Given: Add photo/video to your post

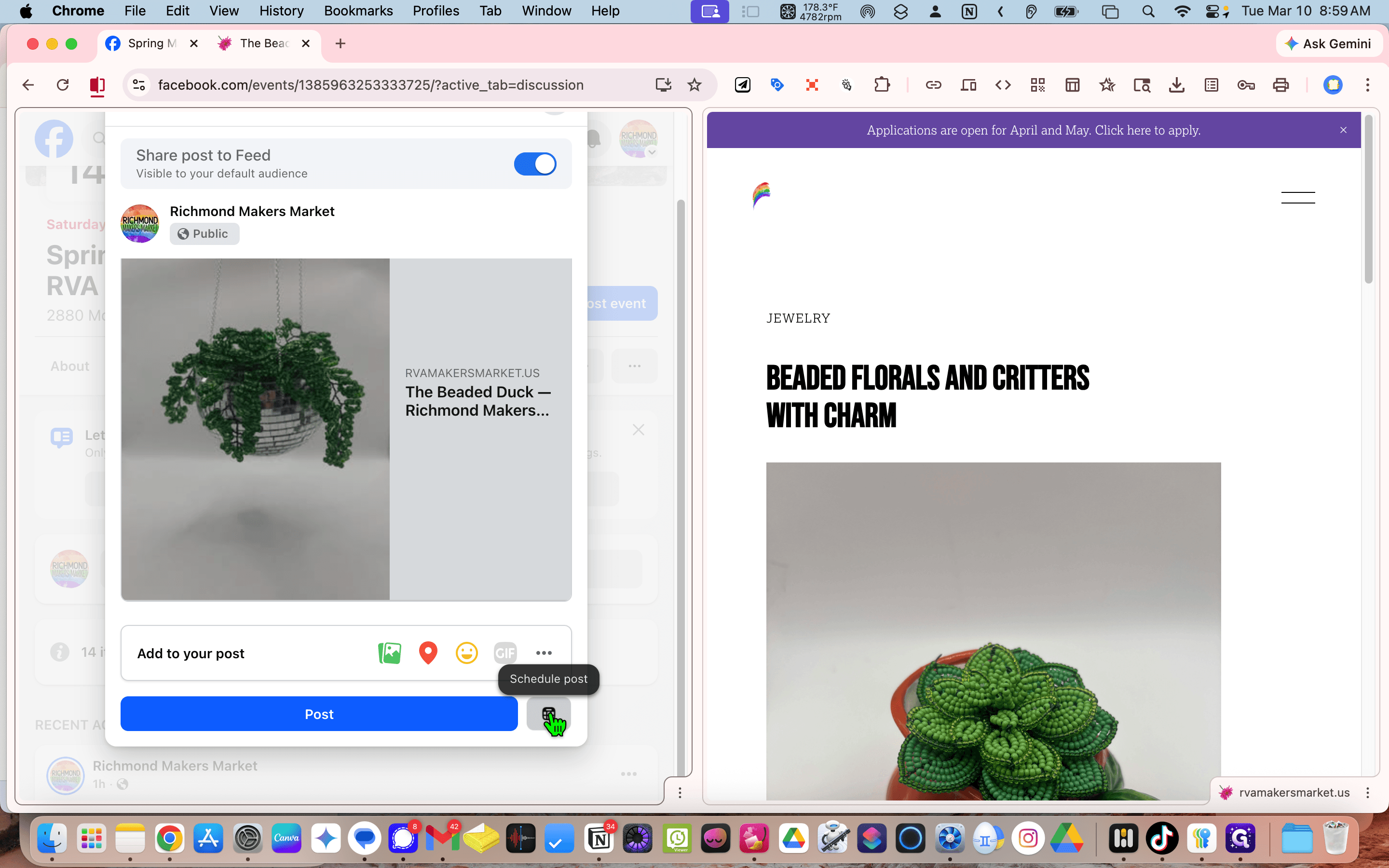Looking at the screenshot, I should [390, 653].
